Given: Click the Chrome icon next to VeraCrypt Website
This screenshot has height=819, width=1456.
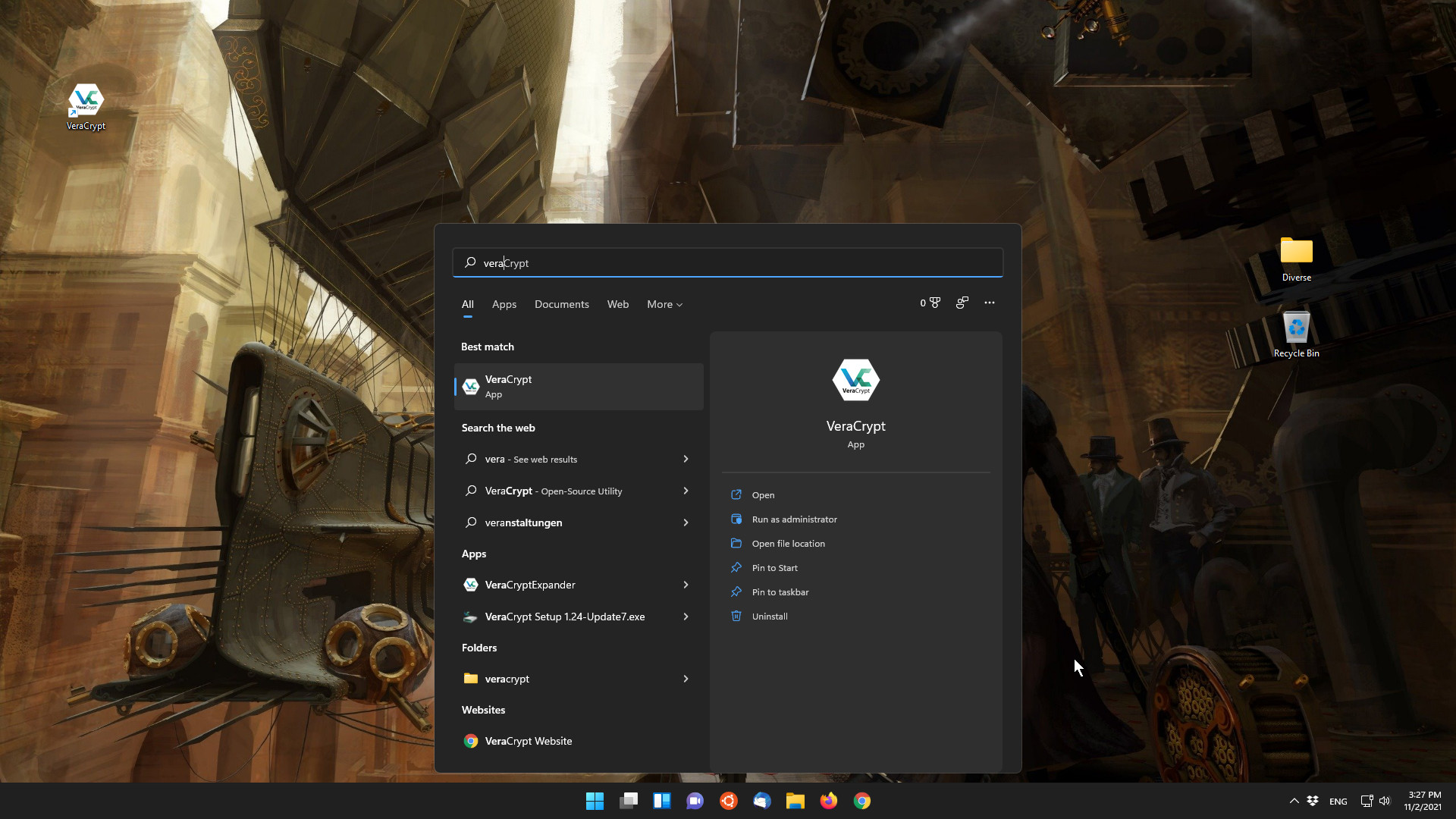Looking at the screenshot, I should (x=470, y=741).
